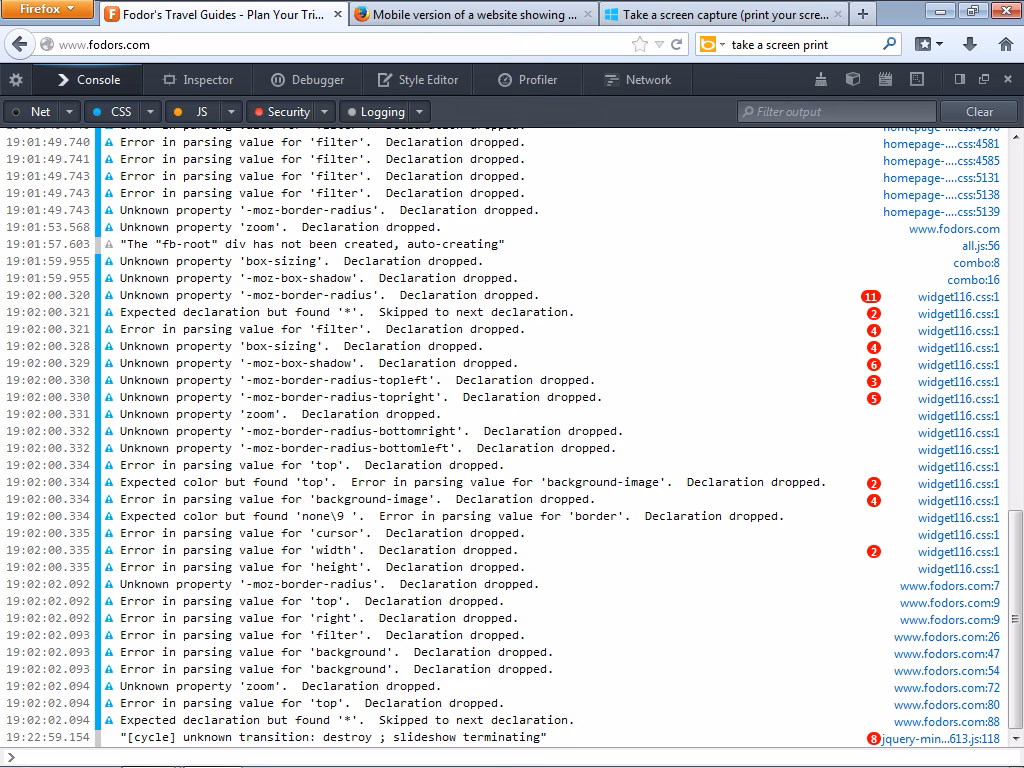Viewport: 1024px width, 768px height.
Task: Bookmark this page with the star icon
Action: (x=640, y=44)
